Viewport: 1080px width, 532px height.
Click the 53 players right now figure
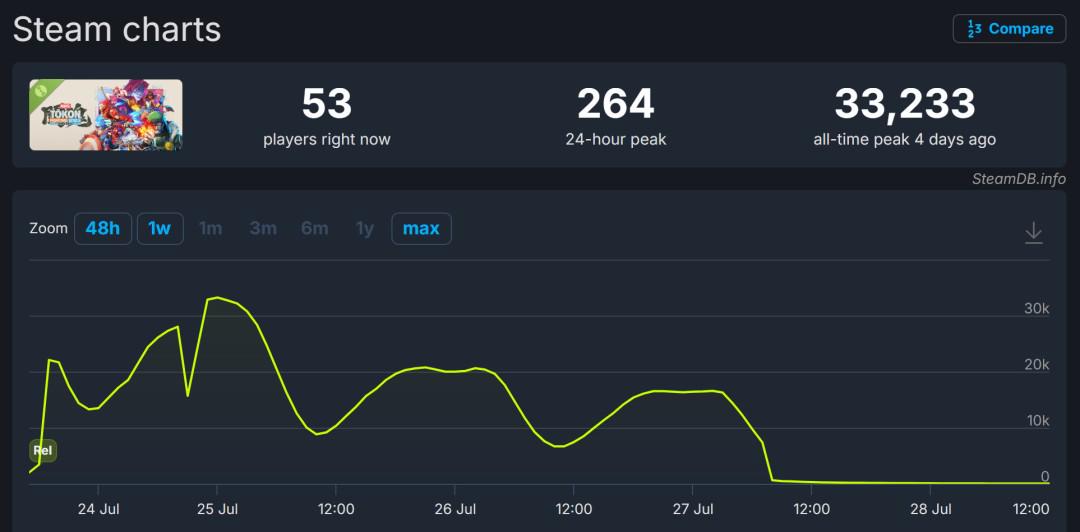click(x=326, y=104)
